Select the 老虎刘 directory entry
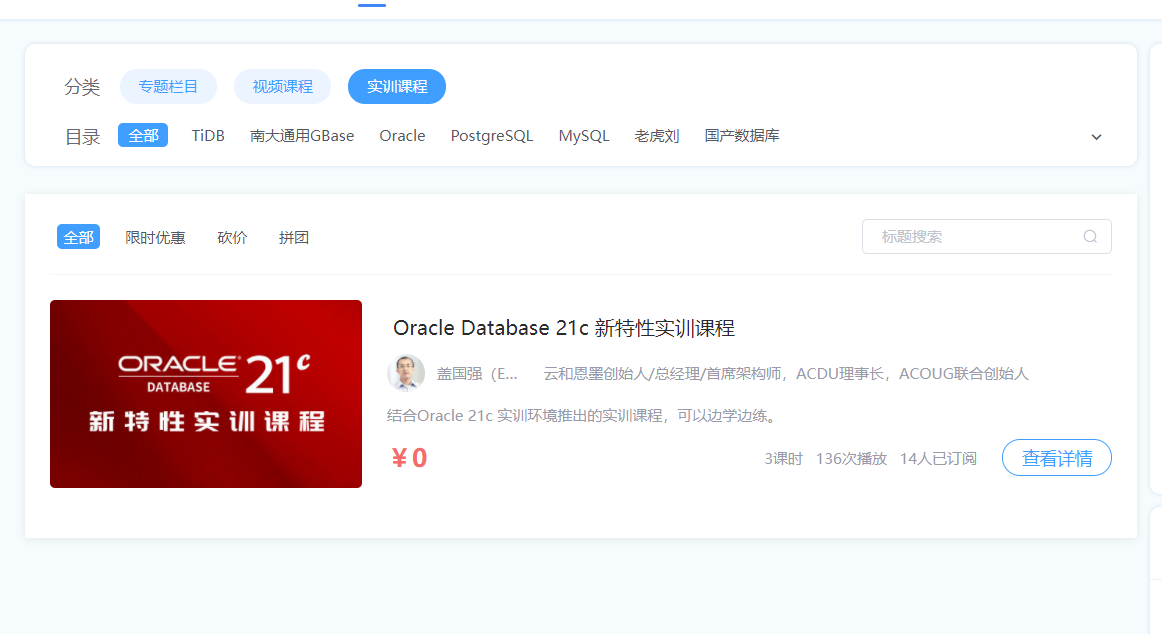 656,135
